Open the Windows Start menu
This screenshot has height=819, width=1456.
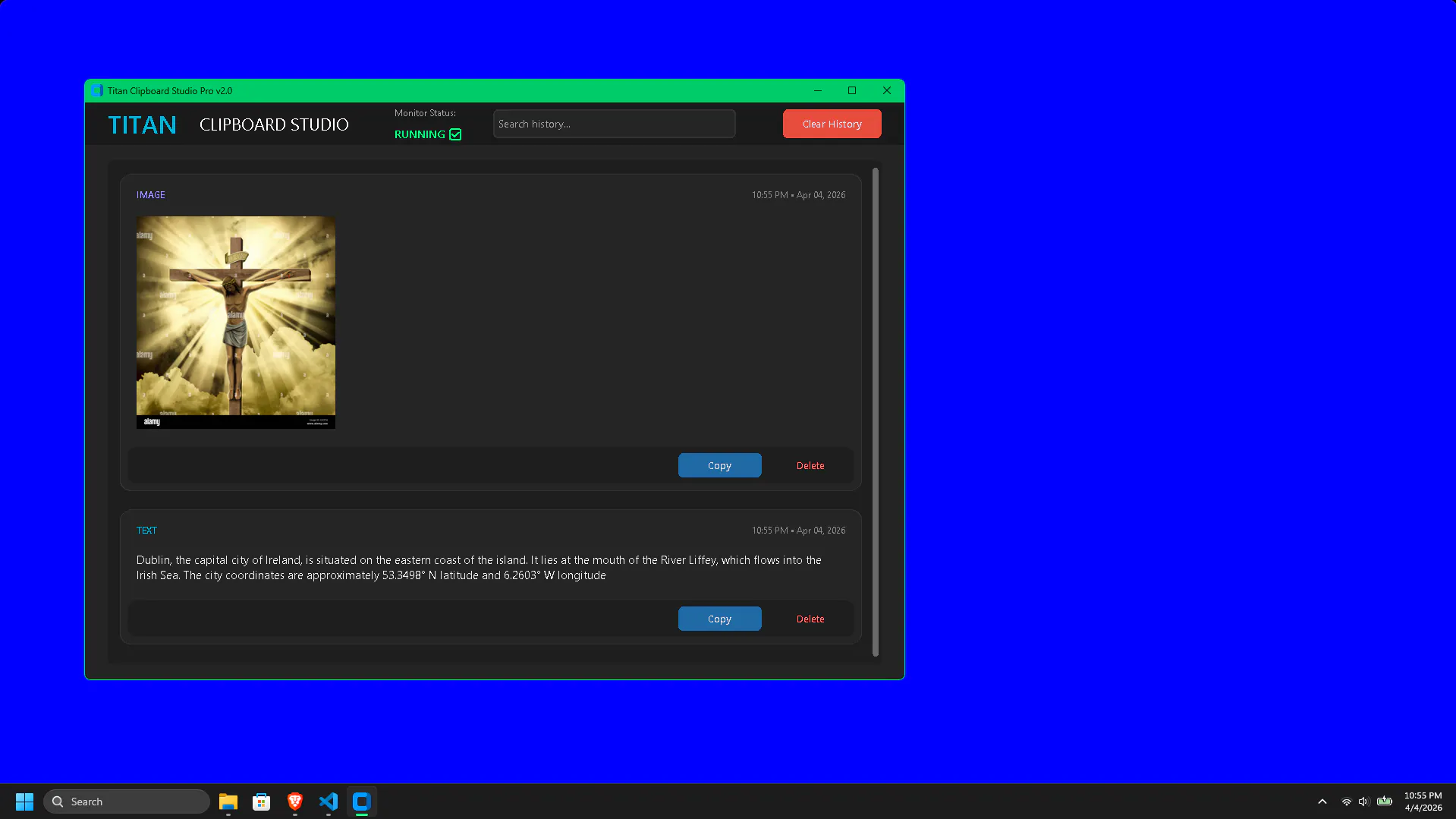click(24, 802)
